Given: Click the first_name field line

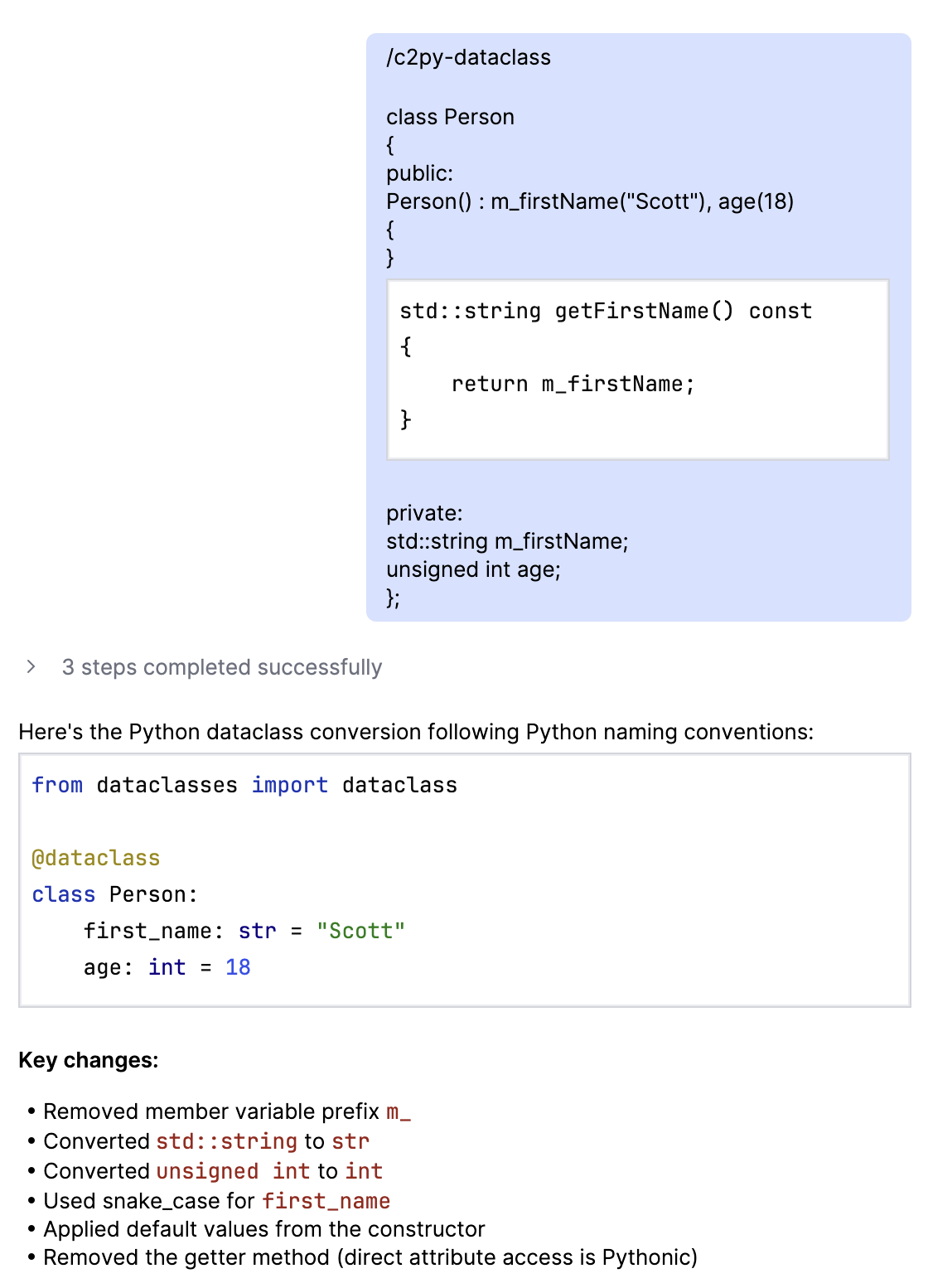Looking at the screenshot, I should coord(244,931).
